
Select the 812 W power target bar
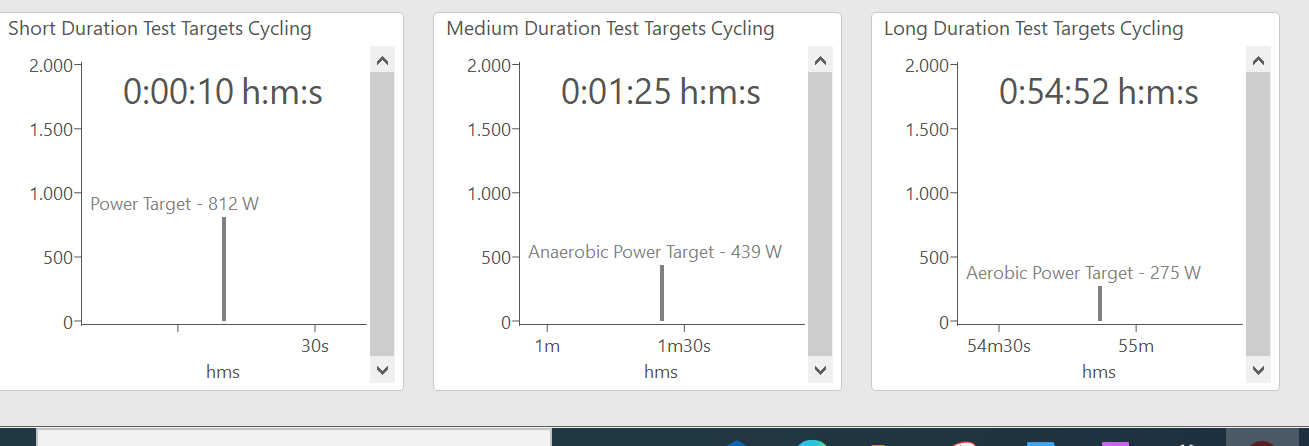224,268
